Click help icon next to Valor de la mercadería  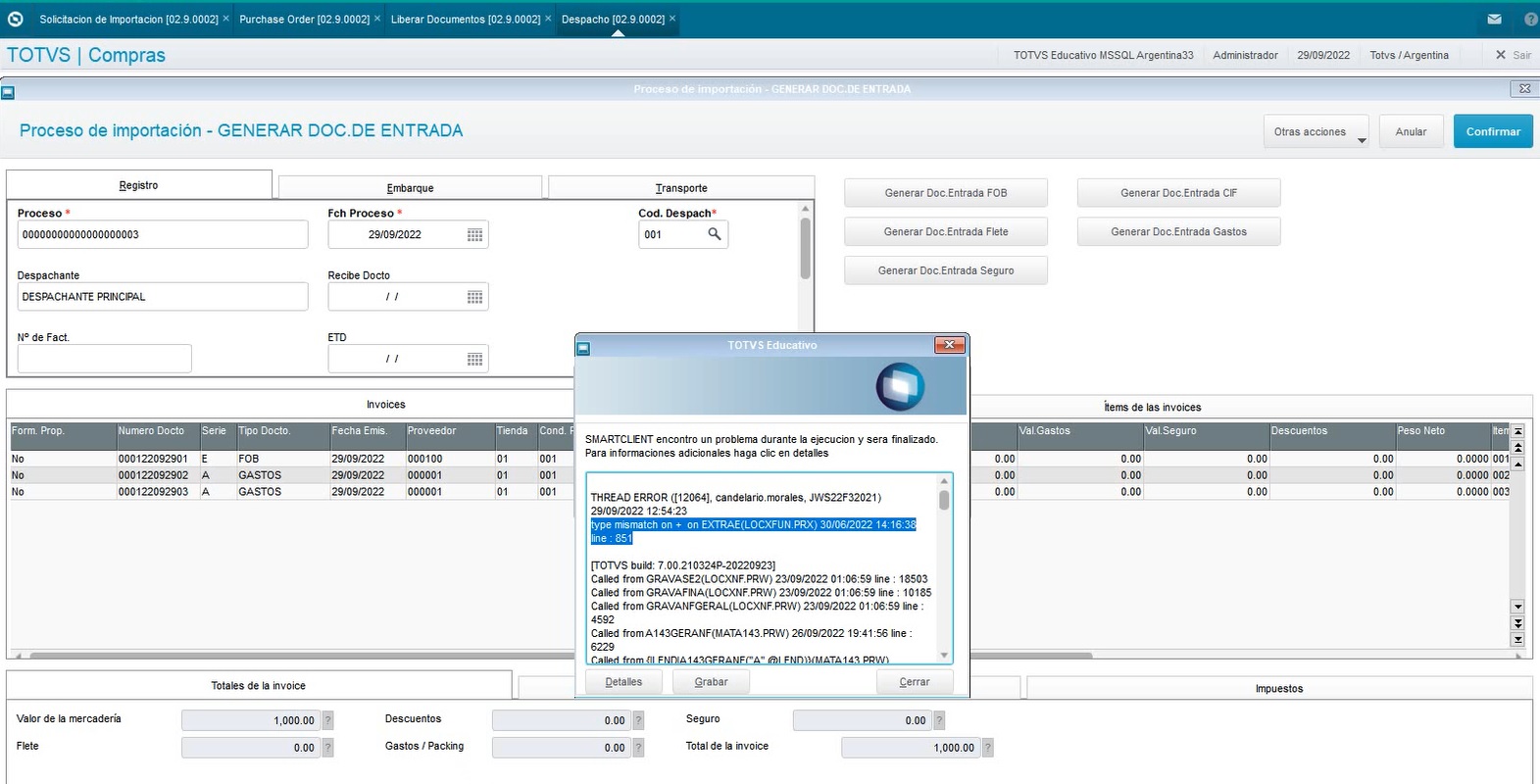pos(328,720)
